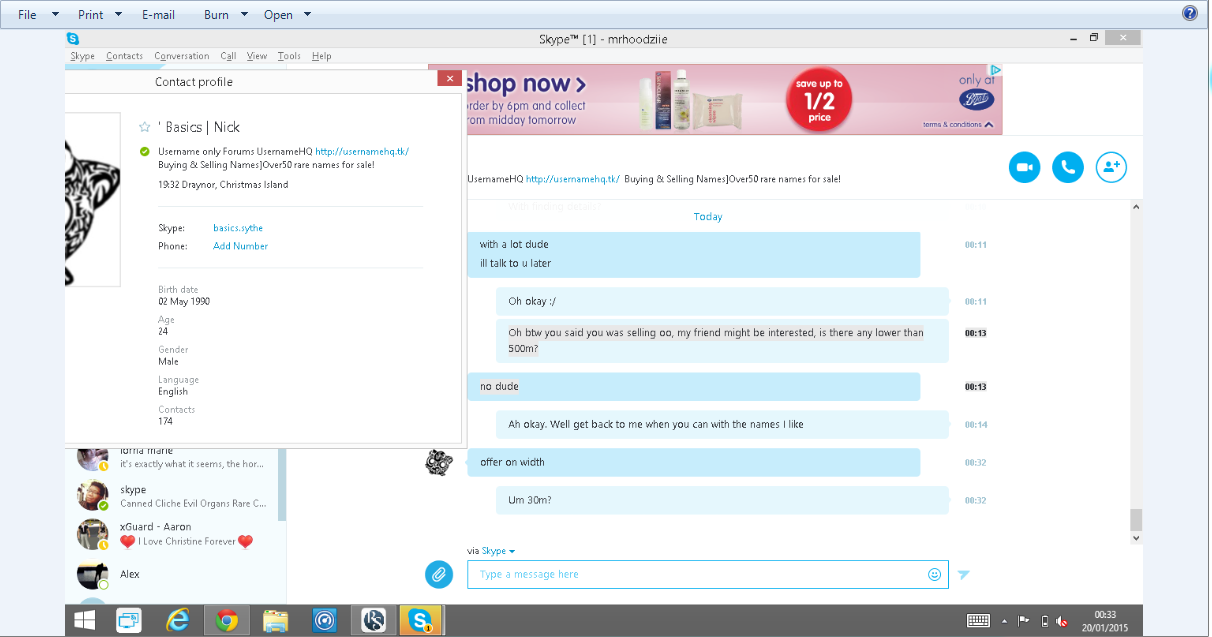Start a voice call with the phone button

click(x=1068, y=167)
